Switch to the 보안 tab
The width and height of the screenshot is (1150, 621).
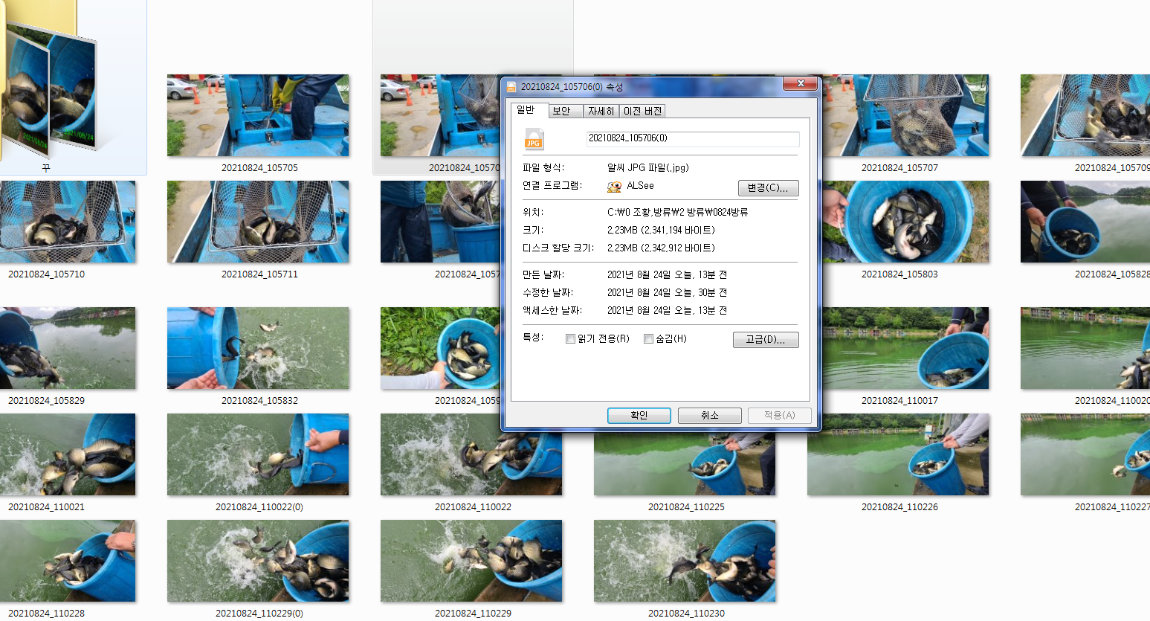click(564, 110)
